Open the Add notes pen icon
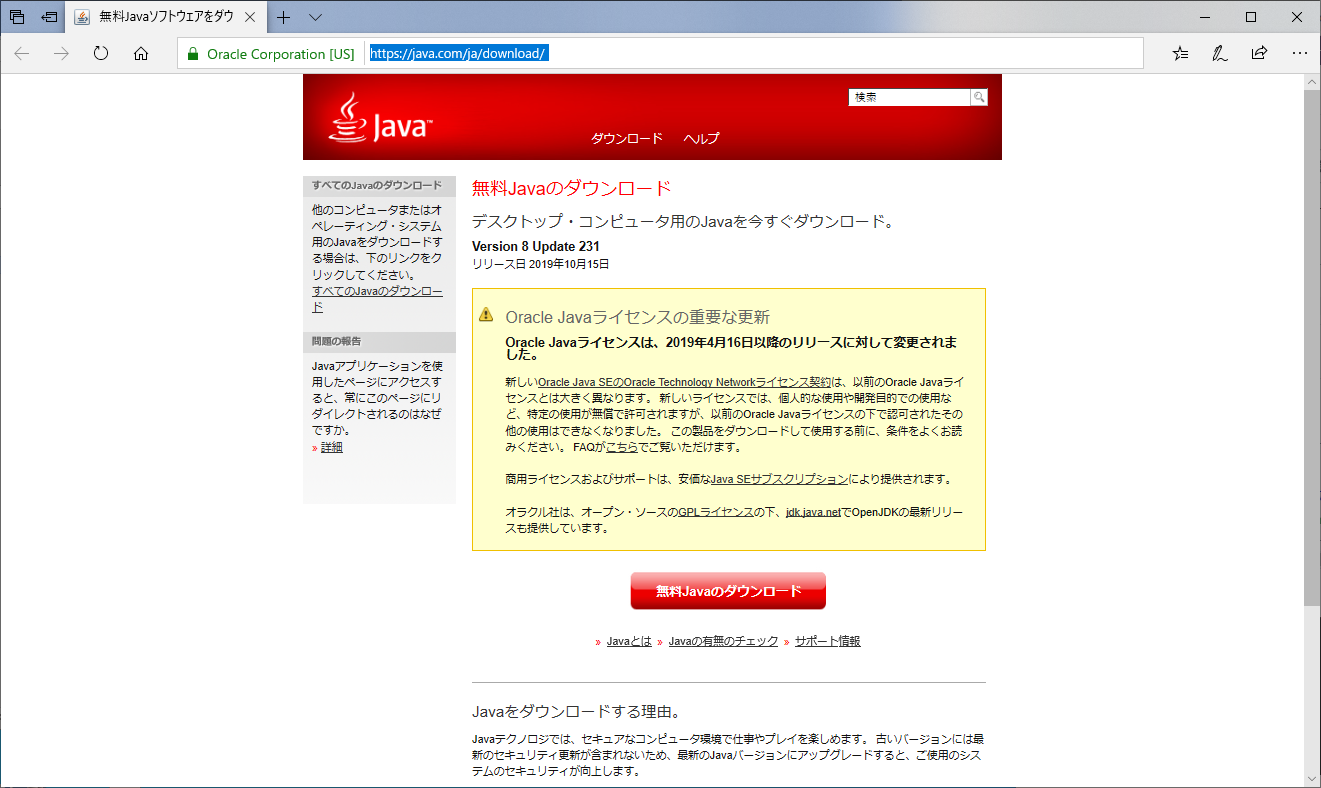 [1220, 54]
